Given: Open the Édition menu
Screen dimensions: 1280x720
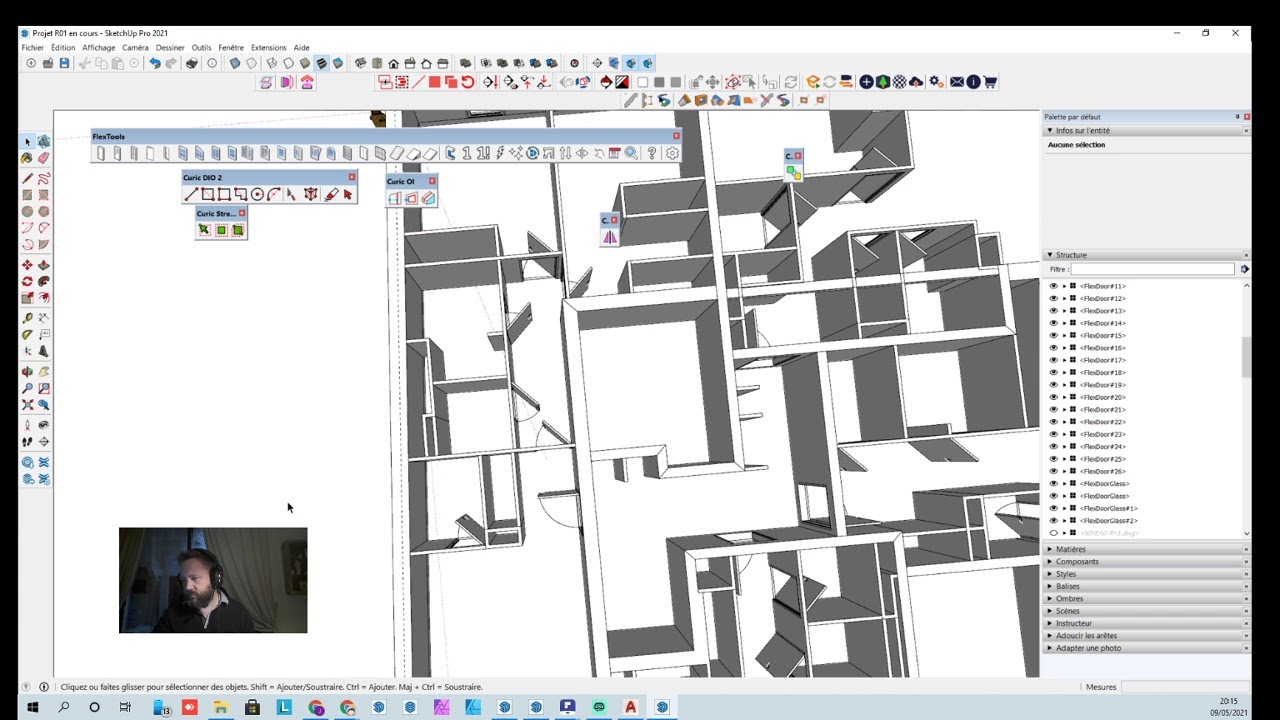Looking at the screenshot, I should [63, 47].
